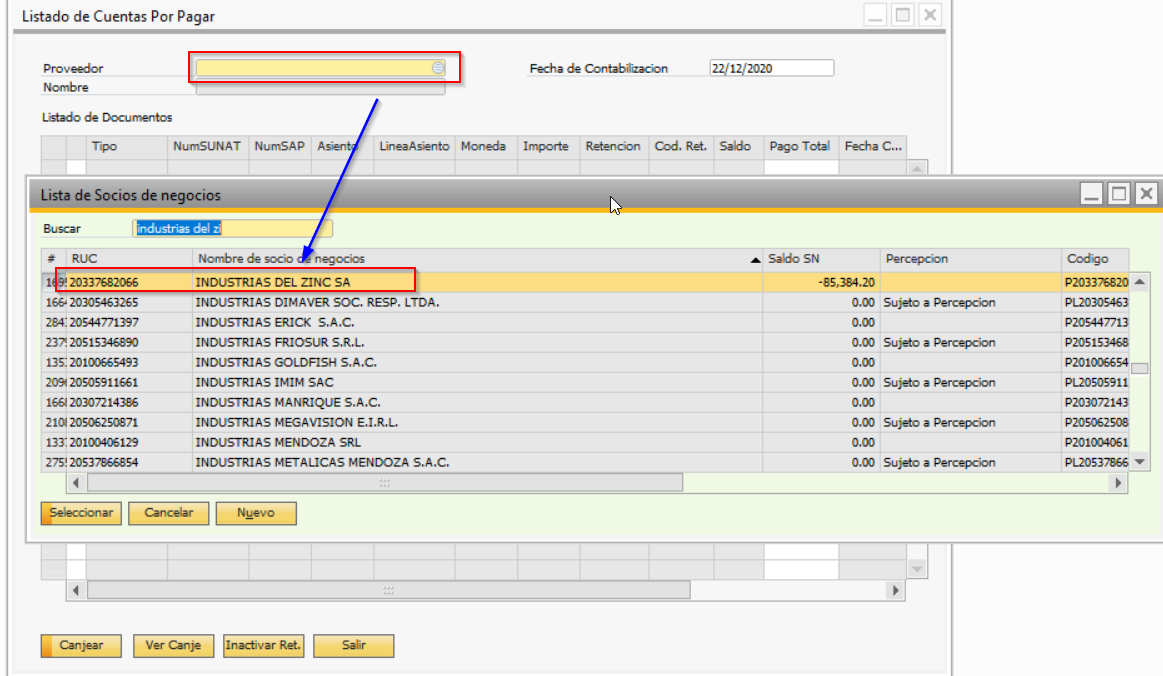Click the NumSUNAT column header

(207, 147)
